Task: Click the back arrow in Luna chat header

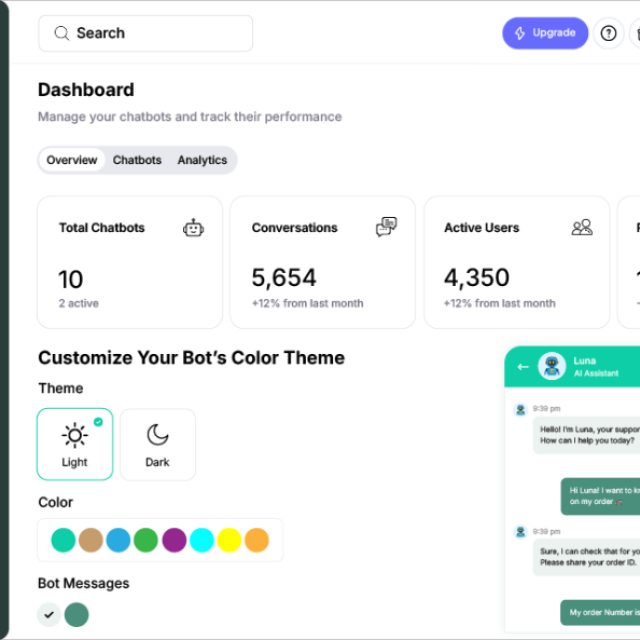Action: click(523, 367)
